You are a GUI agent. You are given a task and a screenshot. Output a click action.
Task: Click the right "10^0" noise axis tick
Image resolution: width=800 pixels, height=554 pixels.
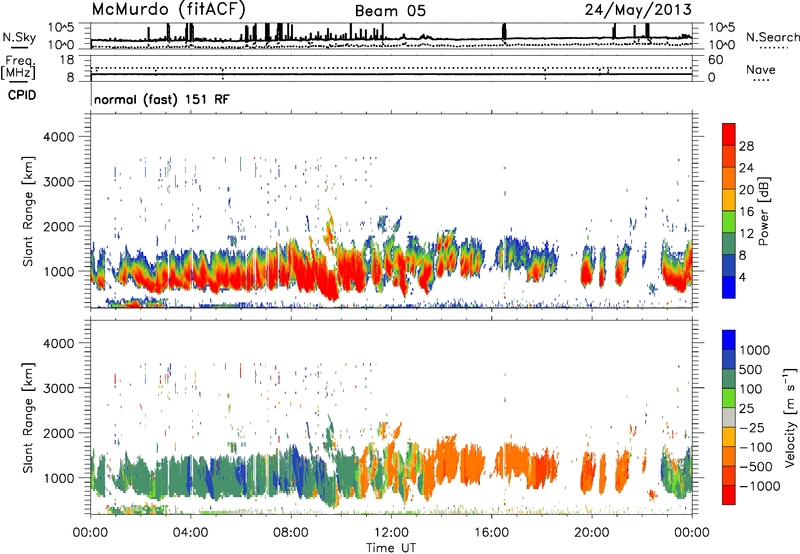pos(721,45)
